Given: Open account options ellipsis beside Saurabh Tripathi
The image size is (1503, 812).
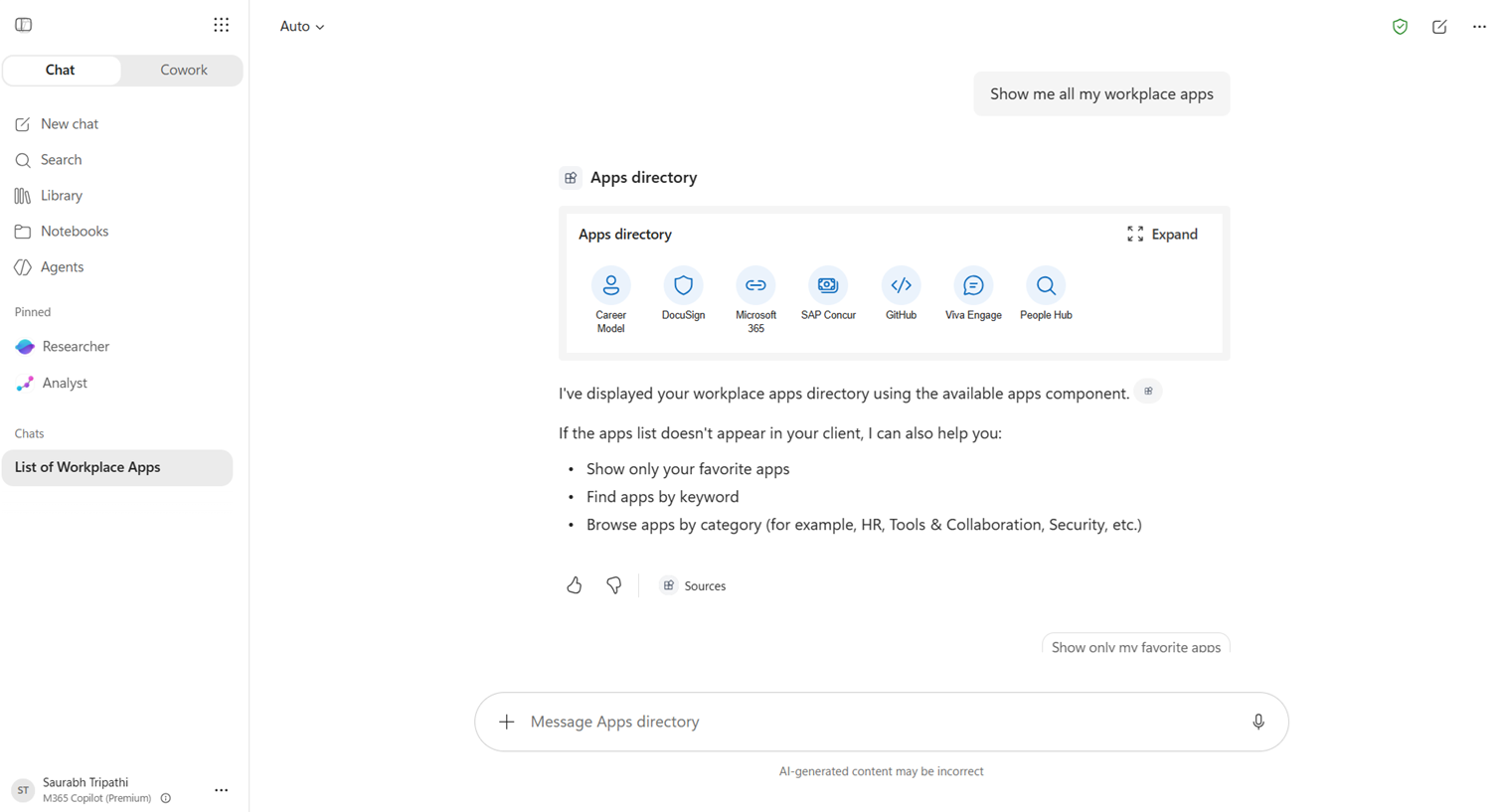Looking at the screenshot, I should click(221, 790).
